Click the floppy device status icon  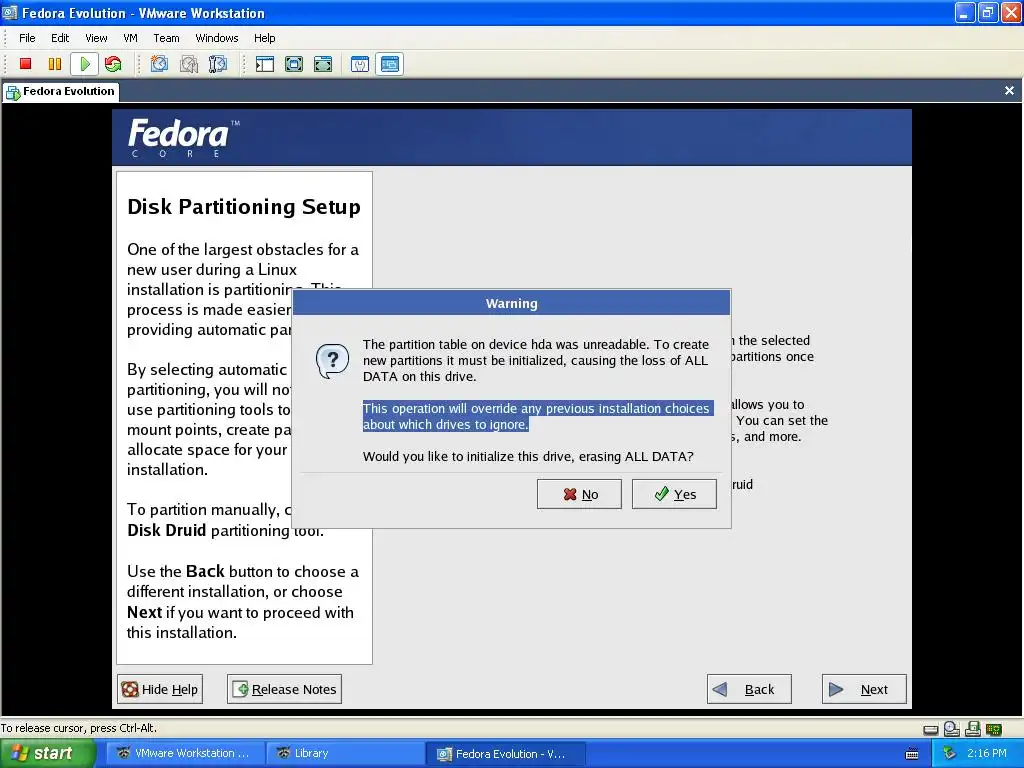972,729
